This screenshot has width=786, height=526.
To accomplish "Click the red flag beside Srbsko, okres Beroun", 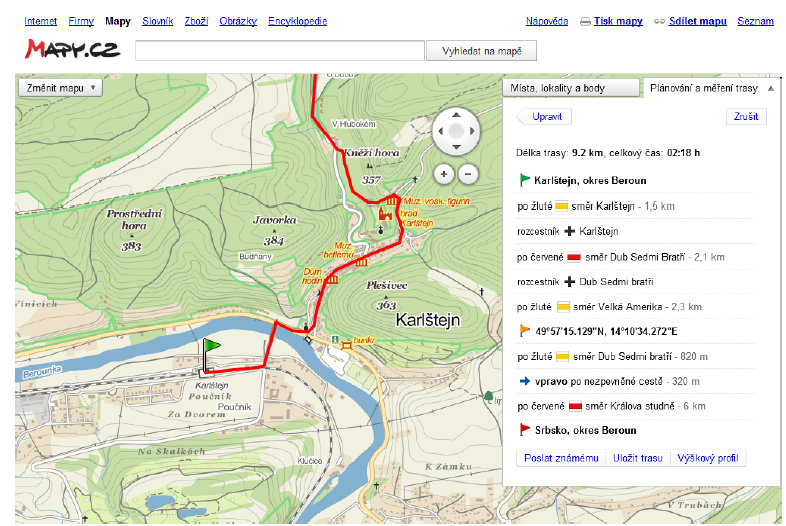I will click(x=524, y=429).
